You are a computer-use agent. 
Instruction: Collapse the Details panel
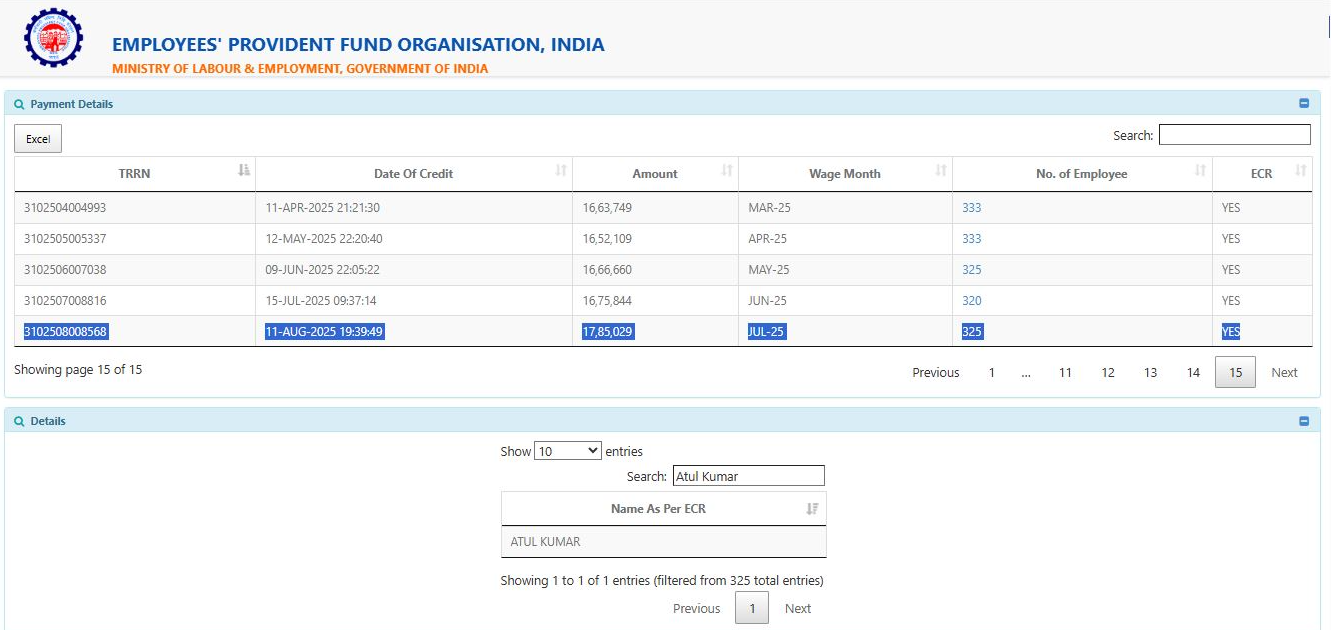point(1304,421)
